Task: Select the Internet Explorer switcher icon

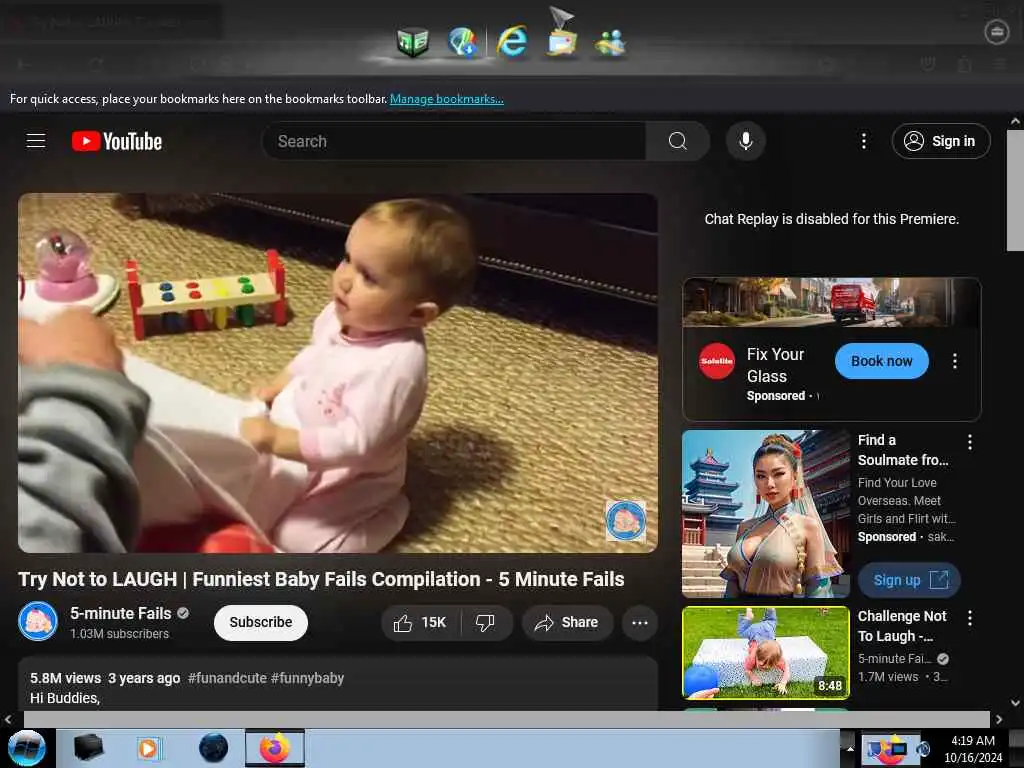Action: click(513, 42)
